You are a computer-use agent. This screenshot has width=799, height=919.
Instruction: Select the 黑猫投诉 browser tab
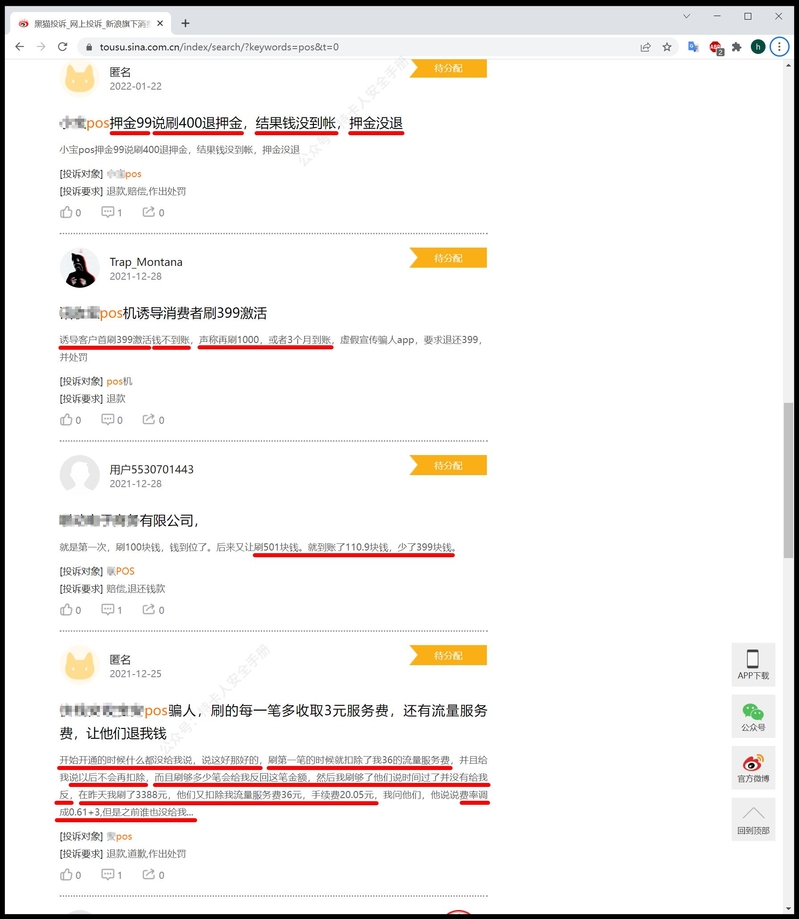click(x=90, y=23)
